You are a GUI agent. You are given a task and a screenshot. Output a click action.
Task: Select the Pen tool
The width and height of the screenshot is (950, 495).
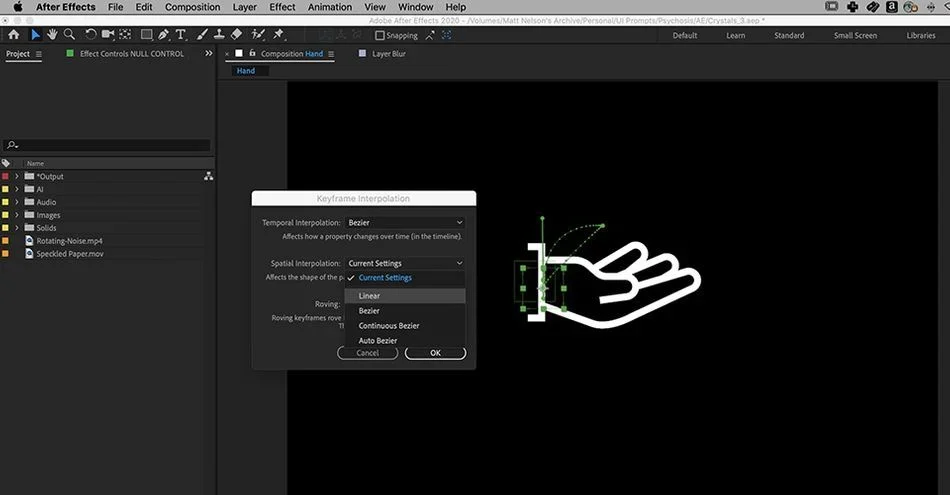tap(163, 35)
